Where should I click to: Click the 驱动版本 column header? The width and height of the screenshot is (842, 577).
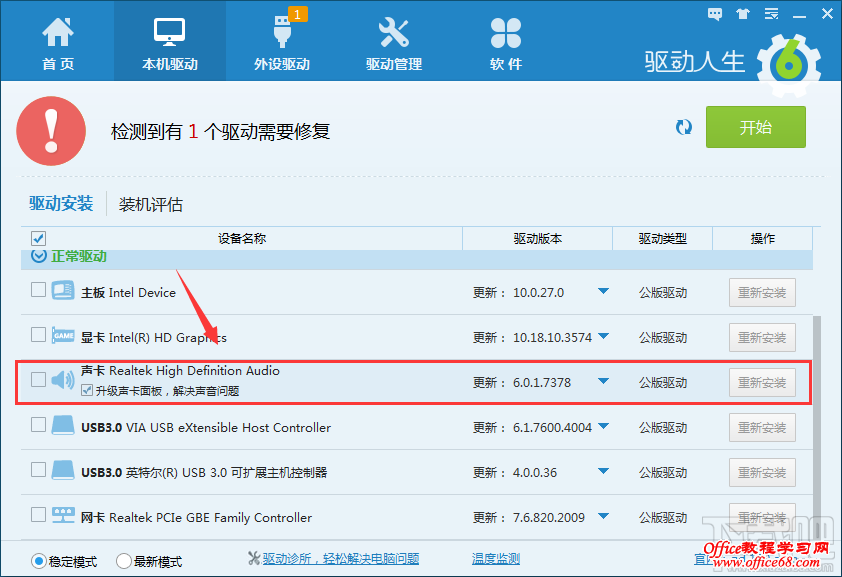[538, 238]
